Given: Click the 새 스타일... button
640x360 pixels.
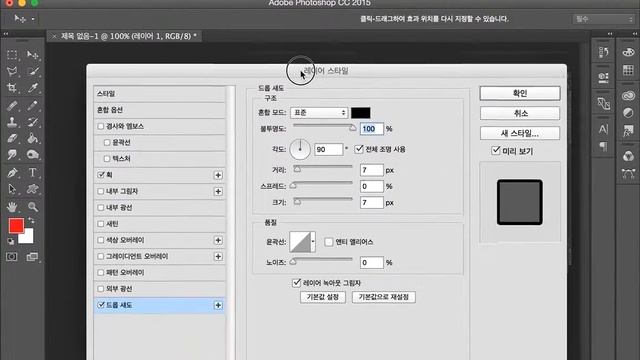Looking at the screenshot, I should 520,133.
